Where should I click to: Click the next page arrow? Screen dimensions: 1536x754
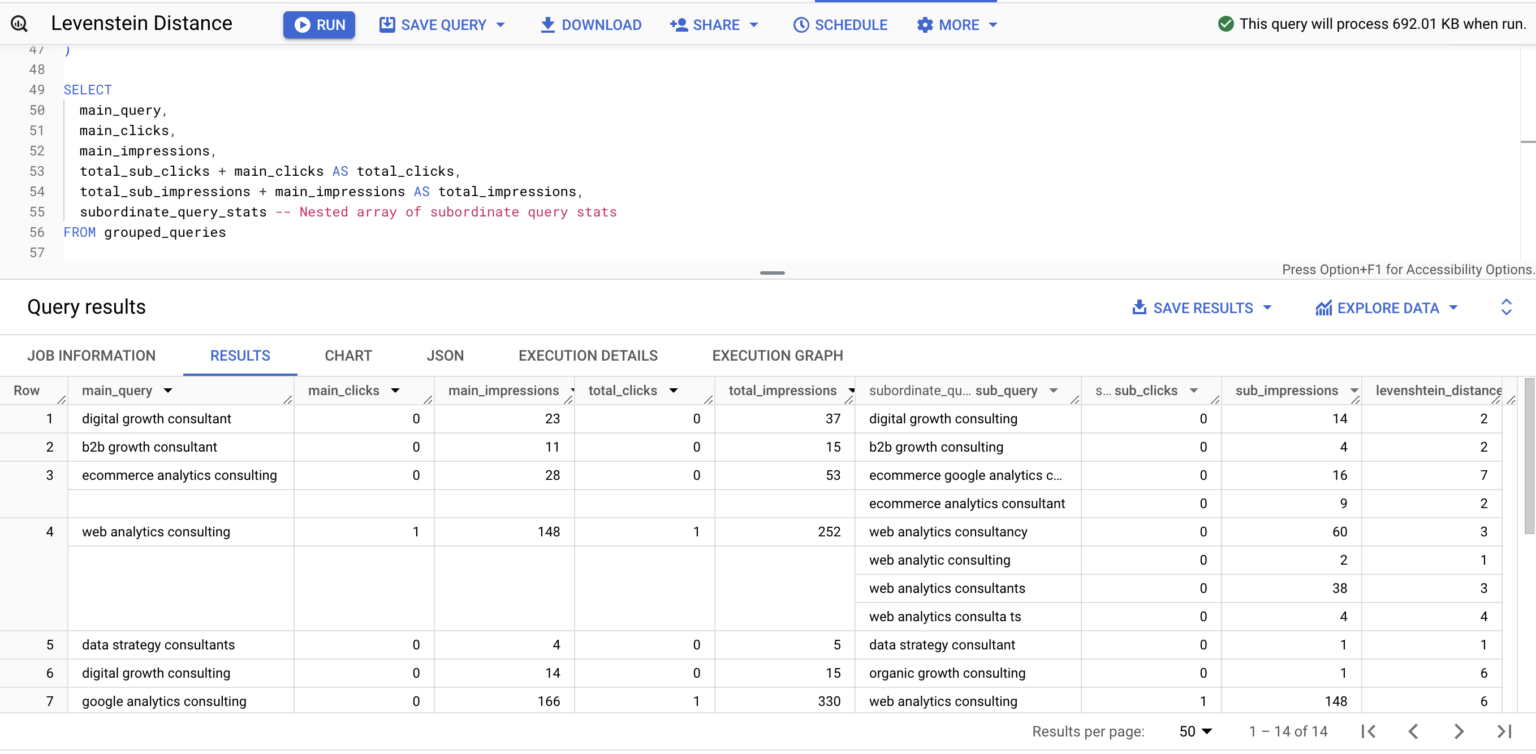click(1459, 731)
